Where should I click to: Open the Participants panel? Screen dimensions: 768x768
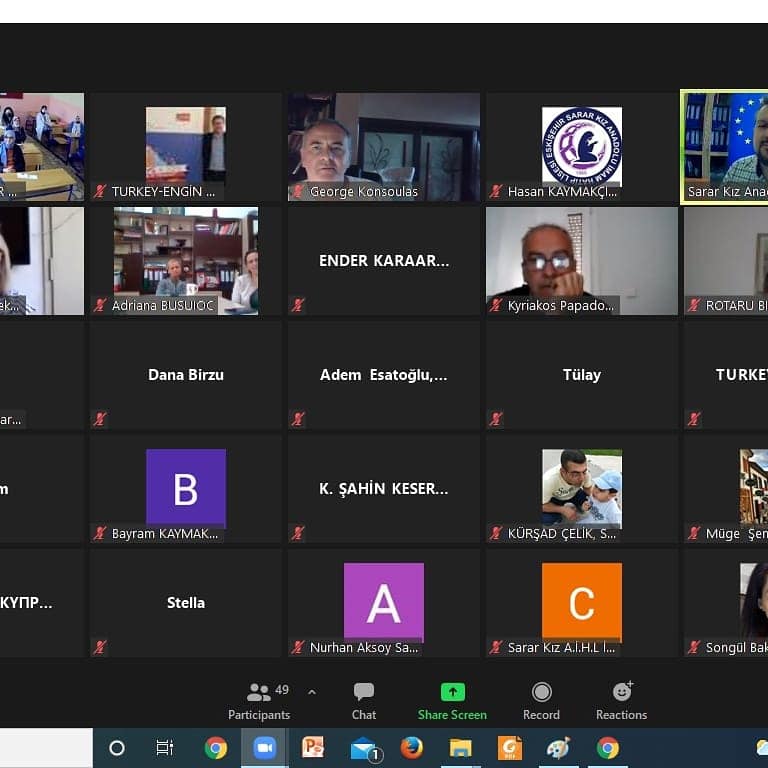pyautogui.click(x=259, y=700)
